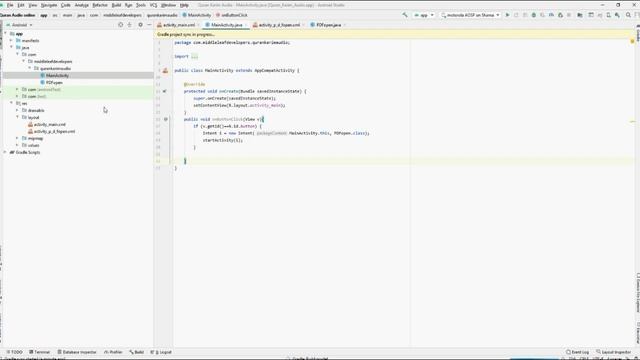Open the Layout Inspector tool window

pyautogui.click(x=613, y=352)
